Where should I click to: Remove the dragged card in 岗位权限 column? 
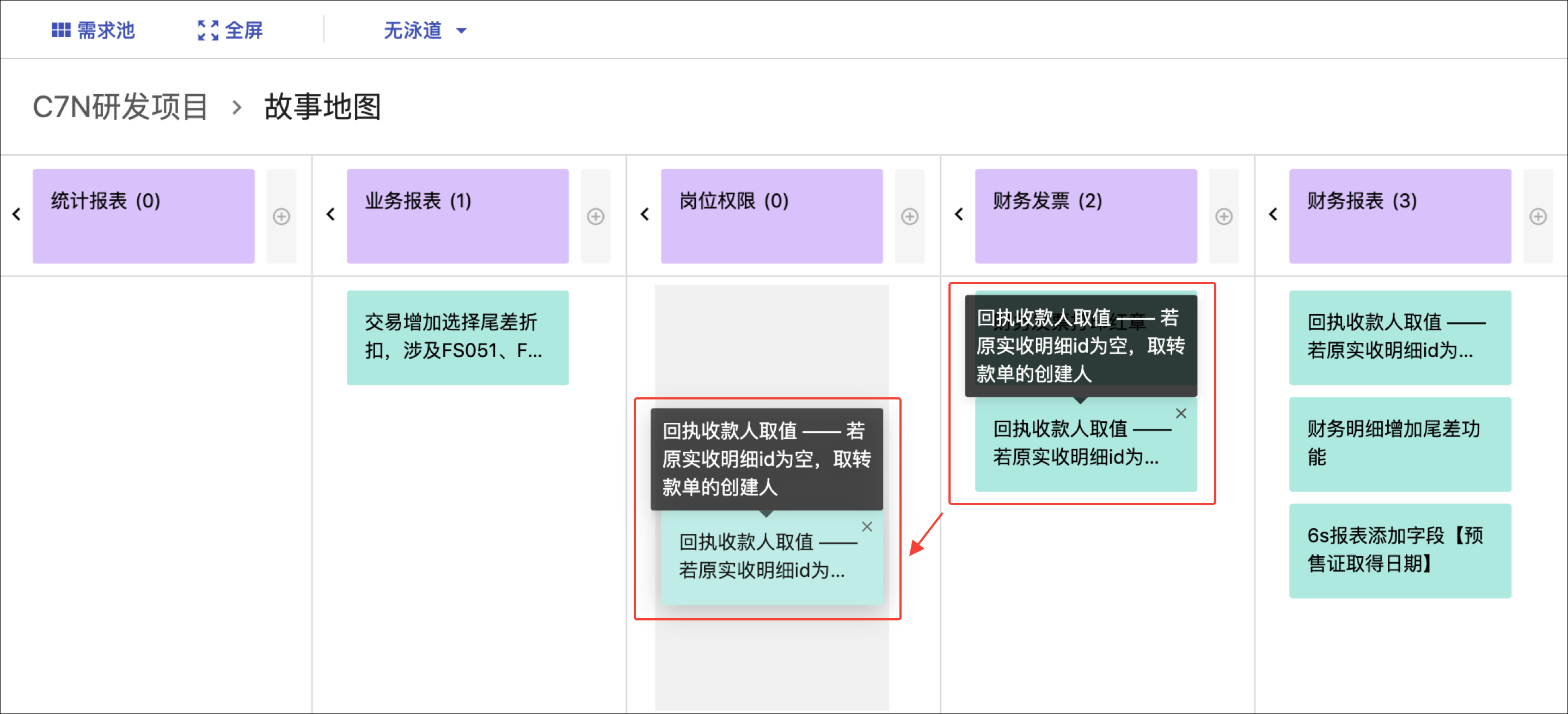(x=867, y=527)
